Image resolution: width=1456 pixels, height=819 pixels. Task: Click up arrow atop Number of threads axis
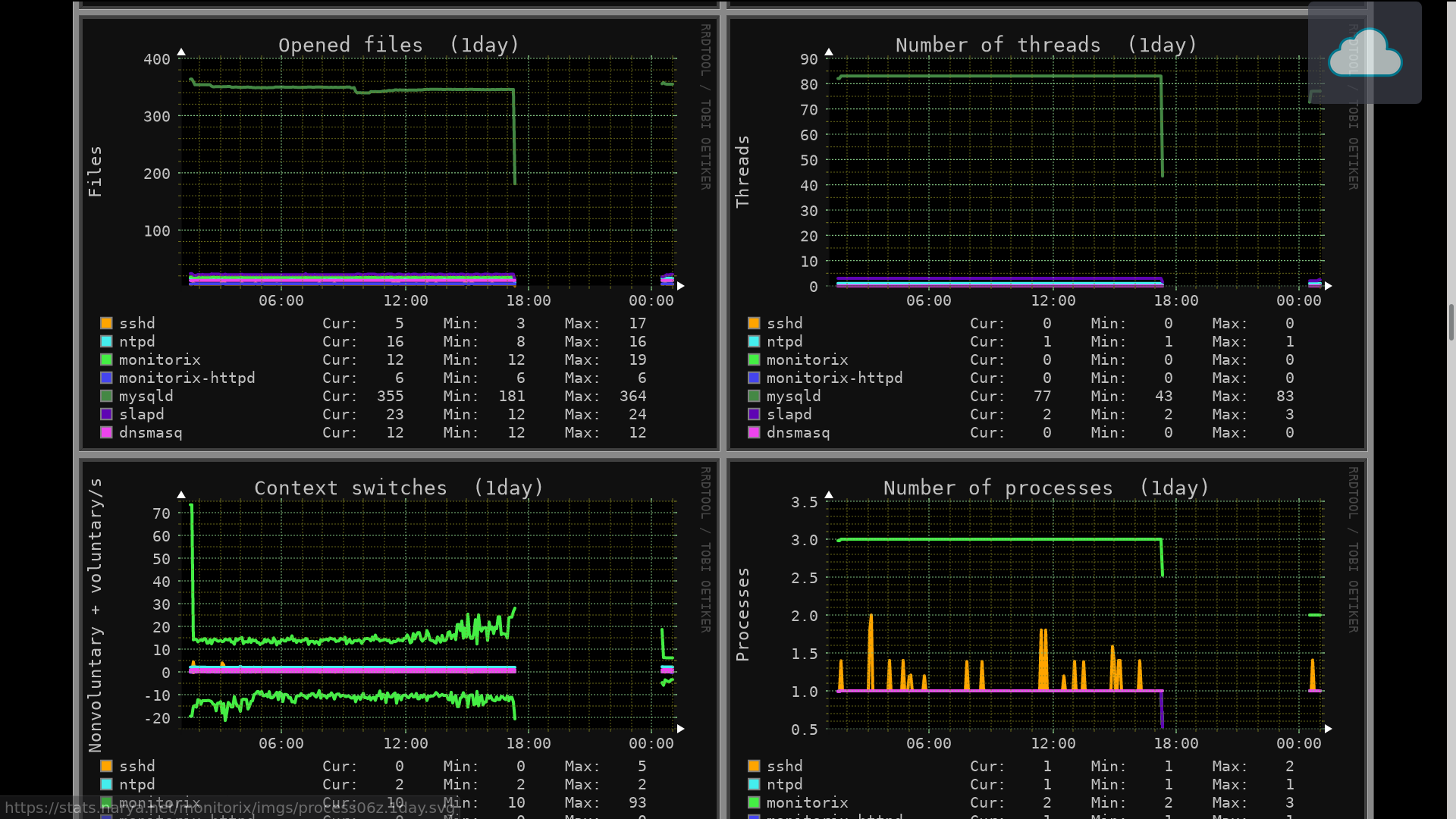829,52
